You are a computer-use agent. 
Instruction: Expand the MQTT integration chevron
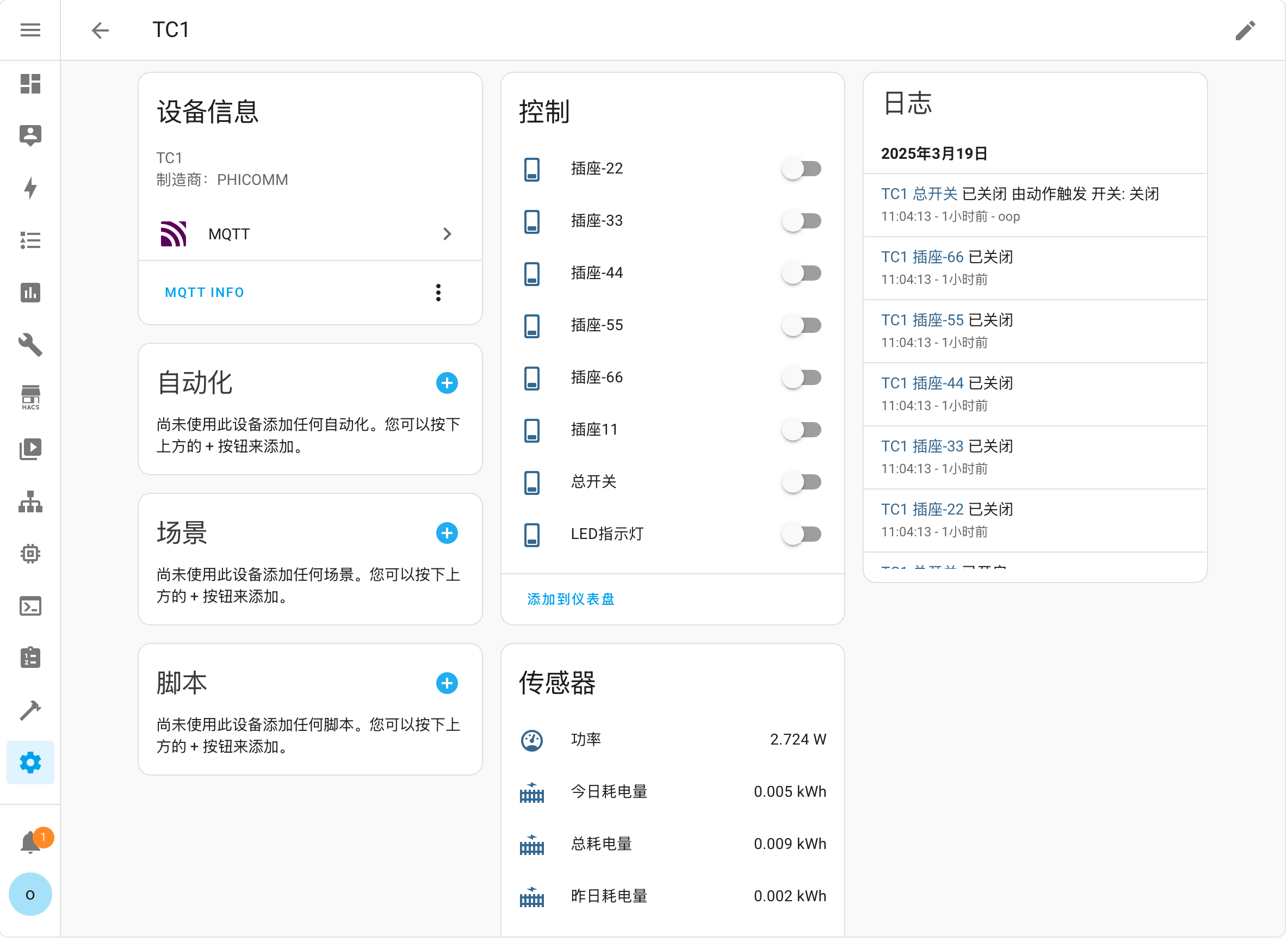point(448,234)
